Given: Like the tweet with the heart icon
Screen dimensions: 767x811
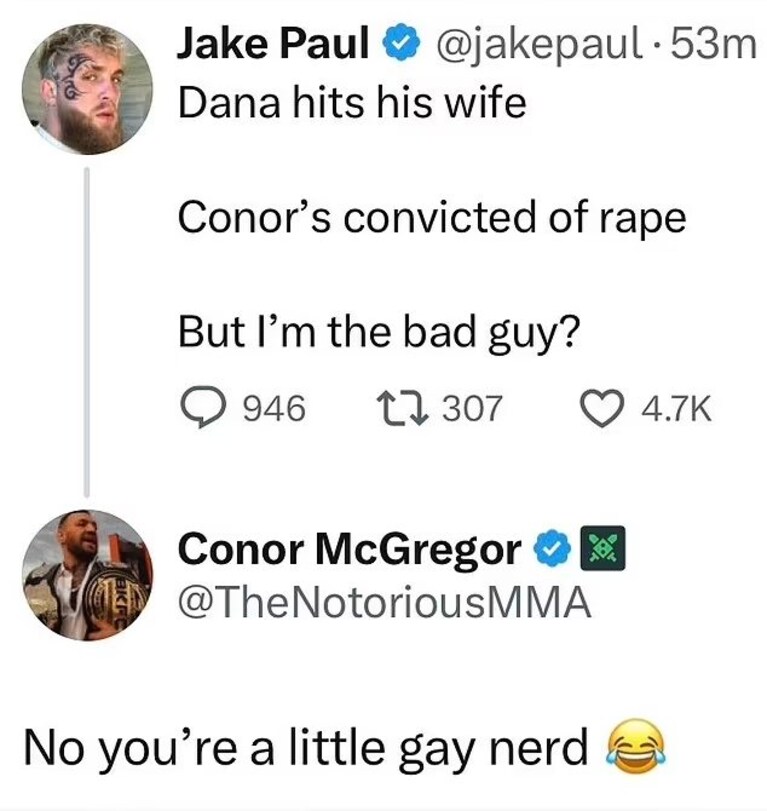Looking at the screenshot, I should pyautogui.click(x=602, y=409).
